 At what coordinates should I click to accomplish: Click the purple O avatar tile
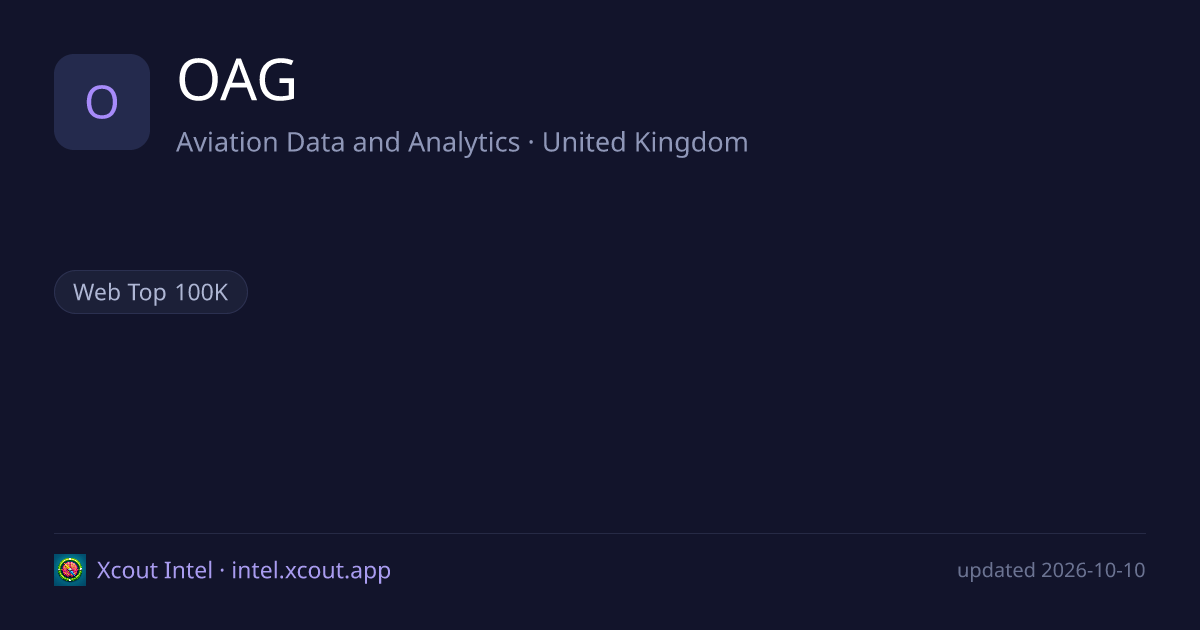click(102, 102)
